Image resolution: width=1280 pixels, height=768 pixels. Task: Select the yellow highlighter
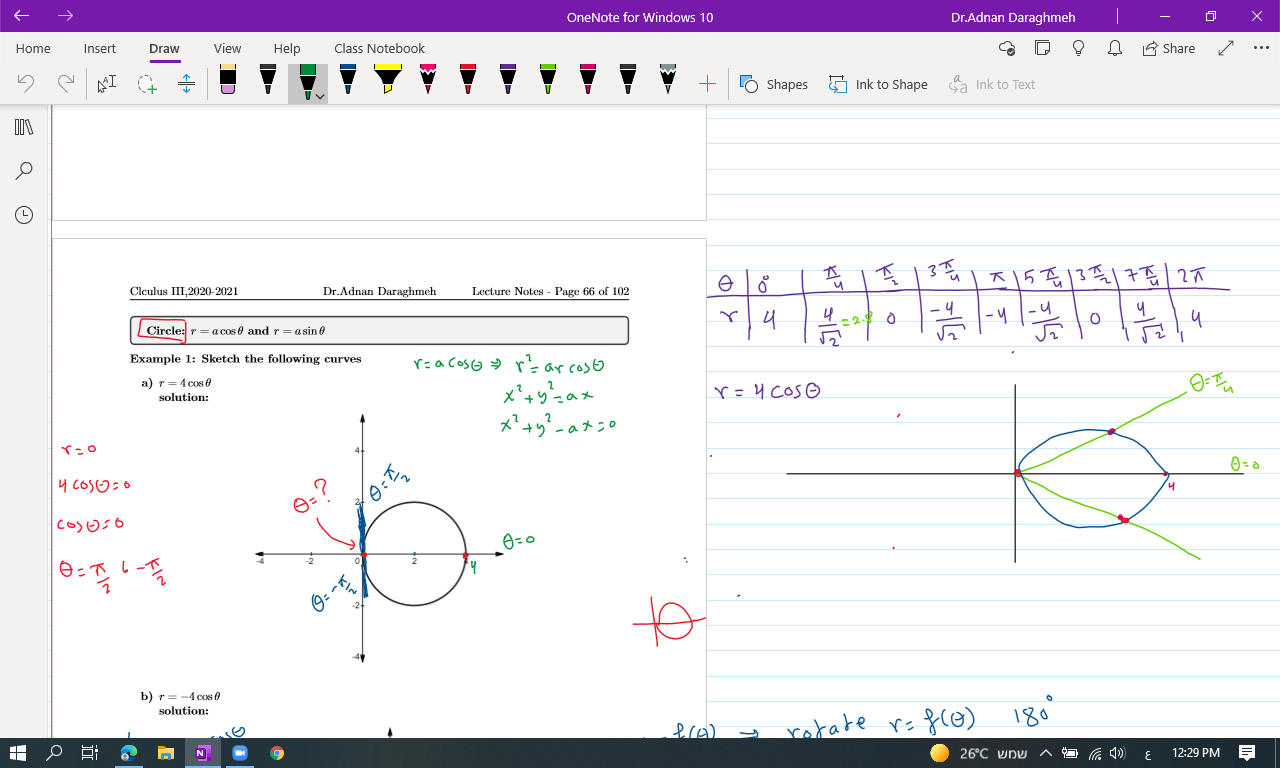tap(388, 80)
